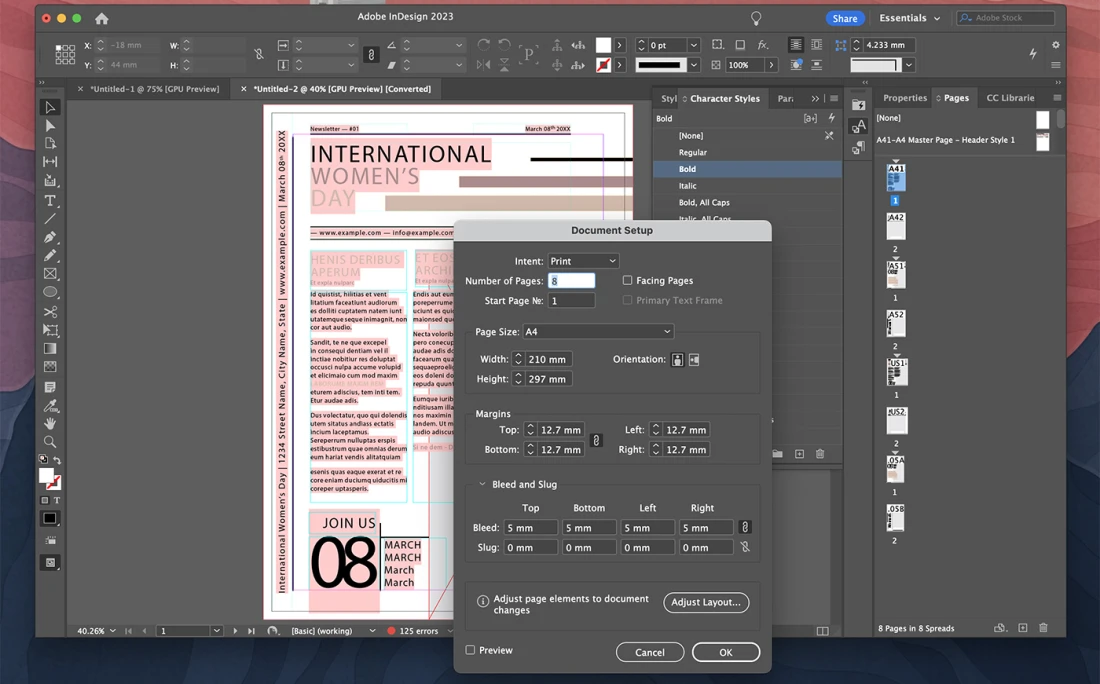The width and height of the screenshot is (1100, 684).
Task: Switch to Untitled-1 document tab
Action: click(154, 89)
